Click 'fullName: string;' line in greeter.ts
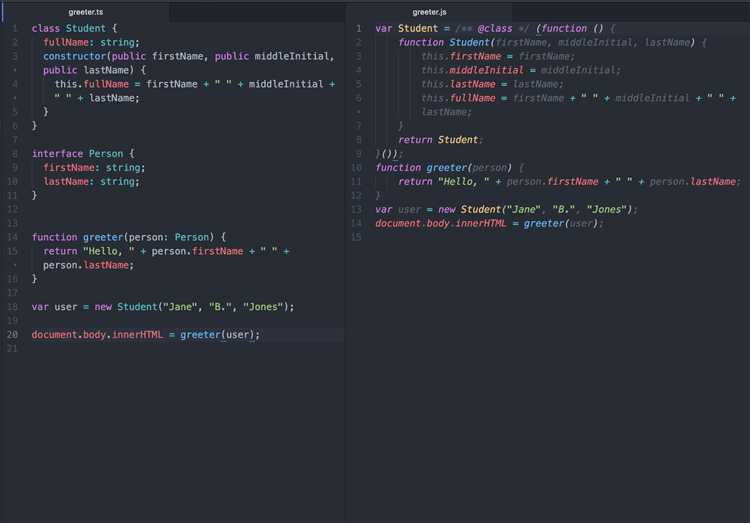Screen dimensions: 750x523 click(x=91, y=42)
